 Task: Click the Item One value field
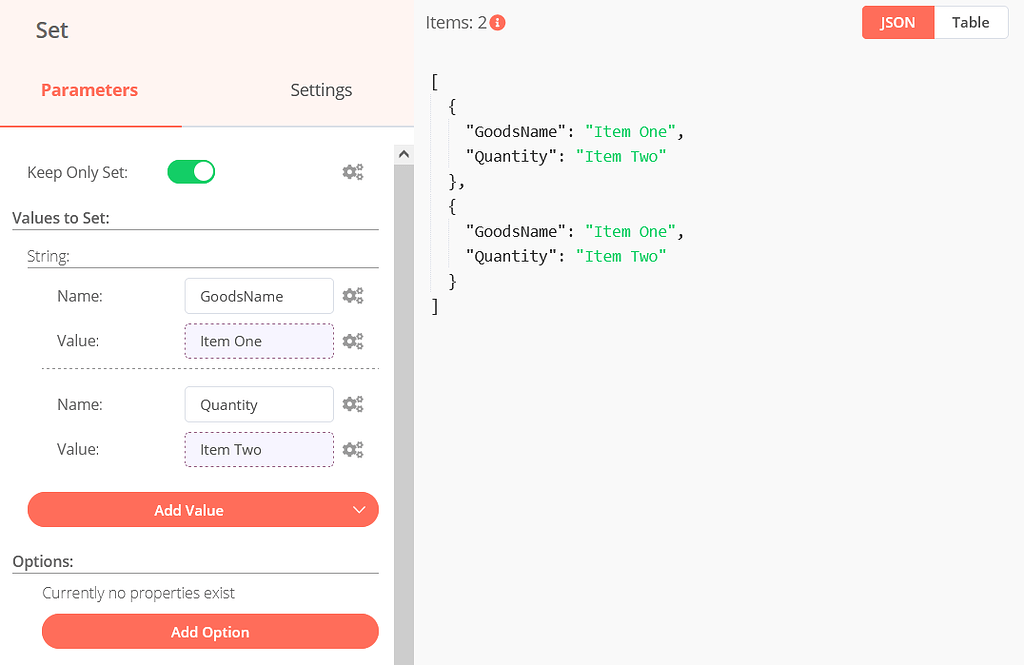pyautogui.click(x=259, y=341)
